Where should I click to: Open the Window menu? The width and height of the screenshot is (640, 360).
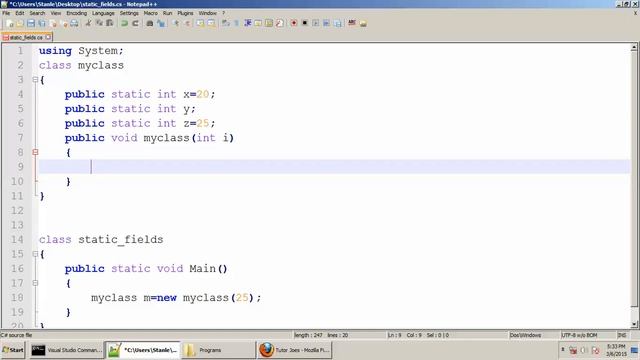tap(208, 13)
